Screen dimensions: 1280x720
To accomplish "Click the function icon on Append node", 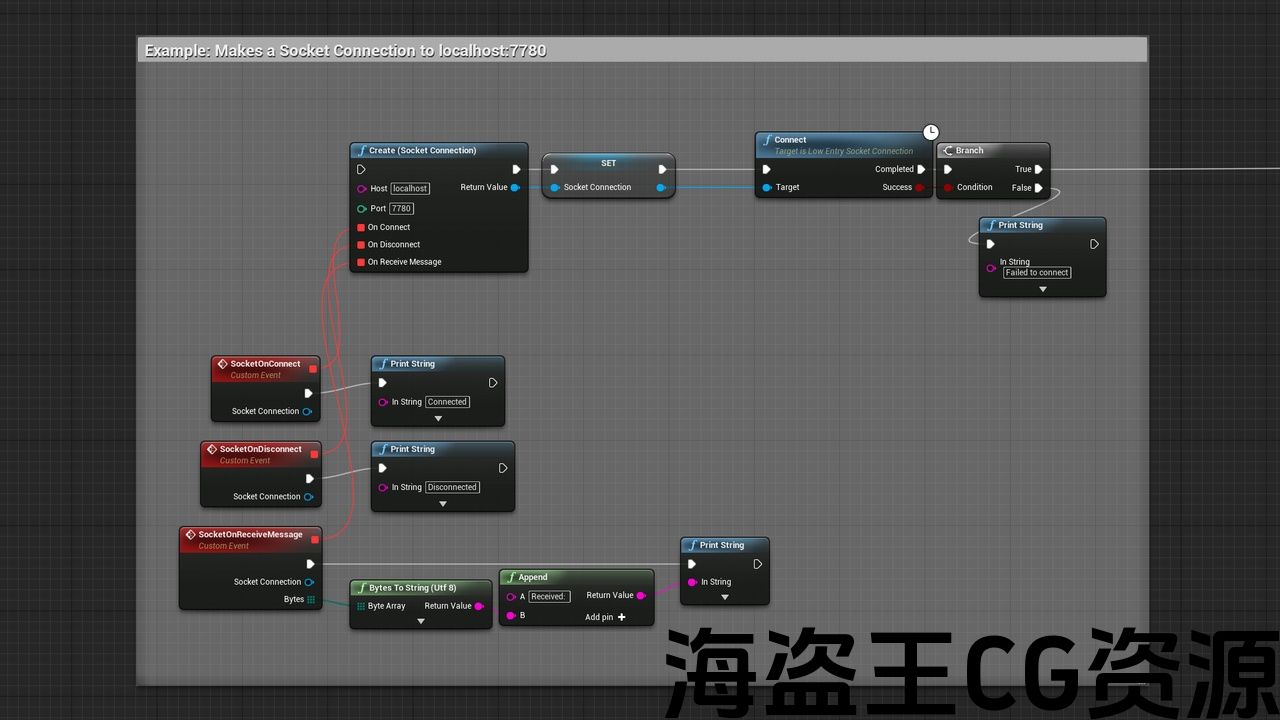I will pos(511,577).
